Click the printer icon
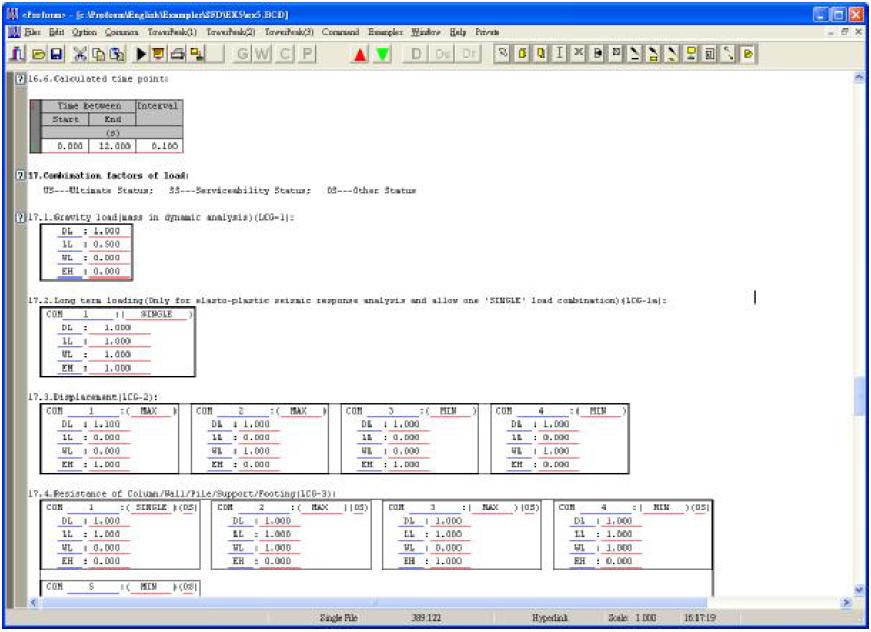 tap(177, 54)
